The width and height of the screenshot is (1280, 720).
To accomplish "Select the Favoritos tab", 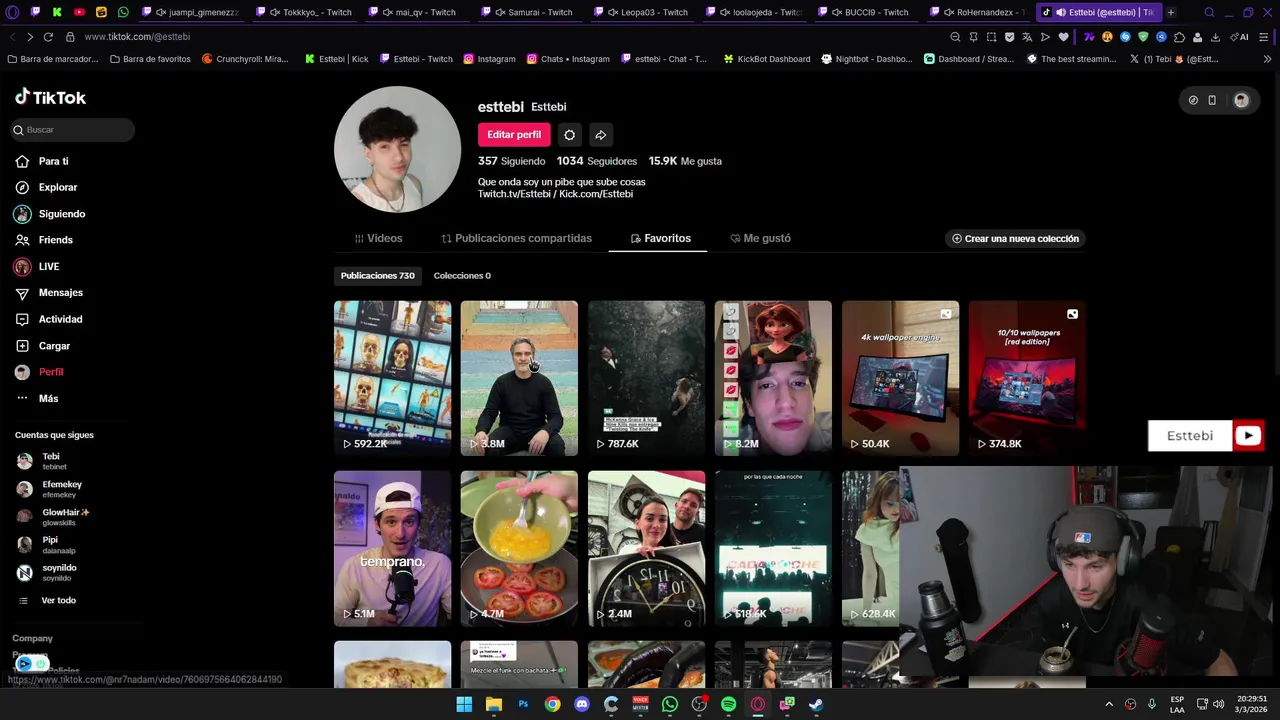I will coord(660,239).
